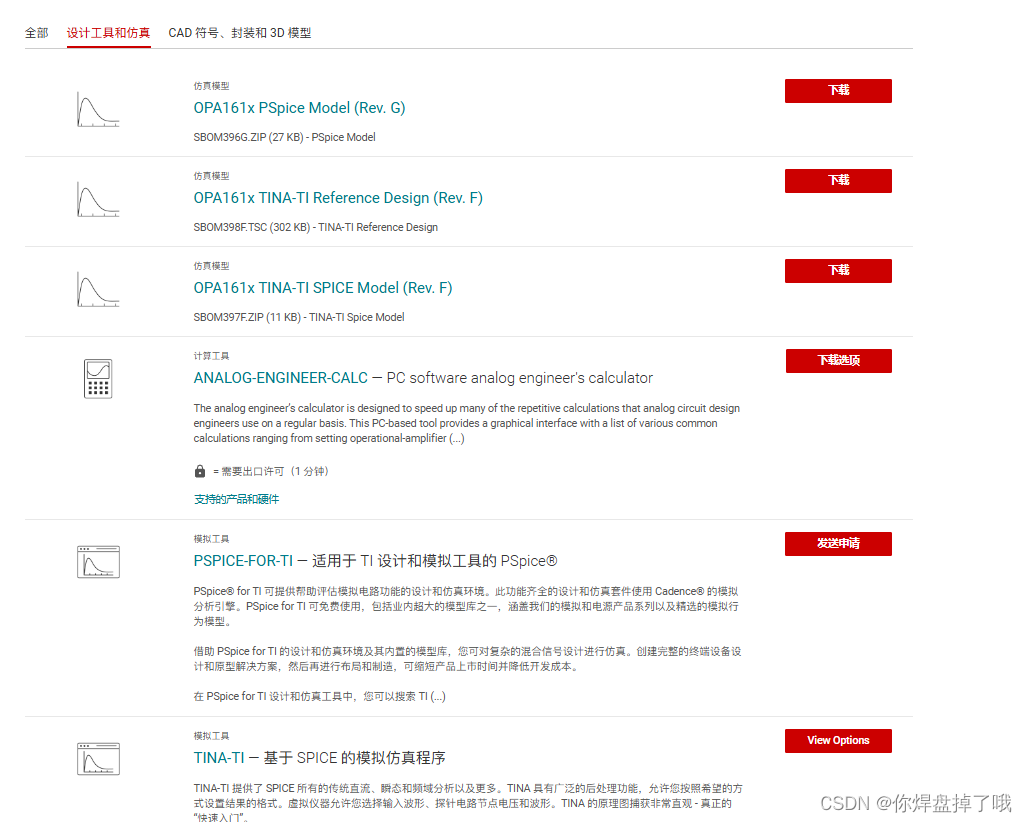The width and height of the screenshot is (1027, 822).
Task: Switch to the 全部 tab
Action: (x=37, y=33)
